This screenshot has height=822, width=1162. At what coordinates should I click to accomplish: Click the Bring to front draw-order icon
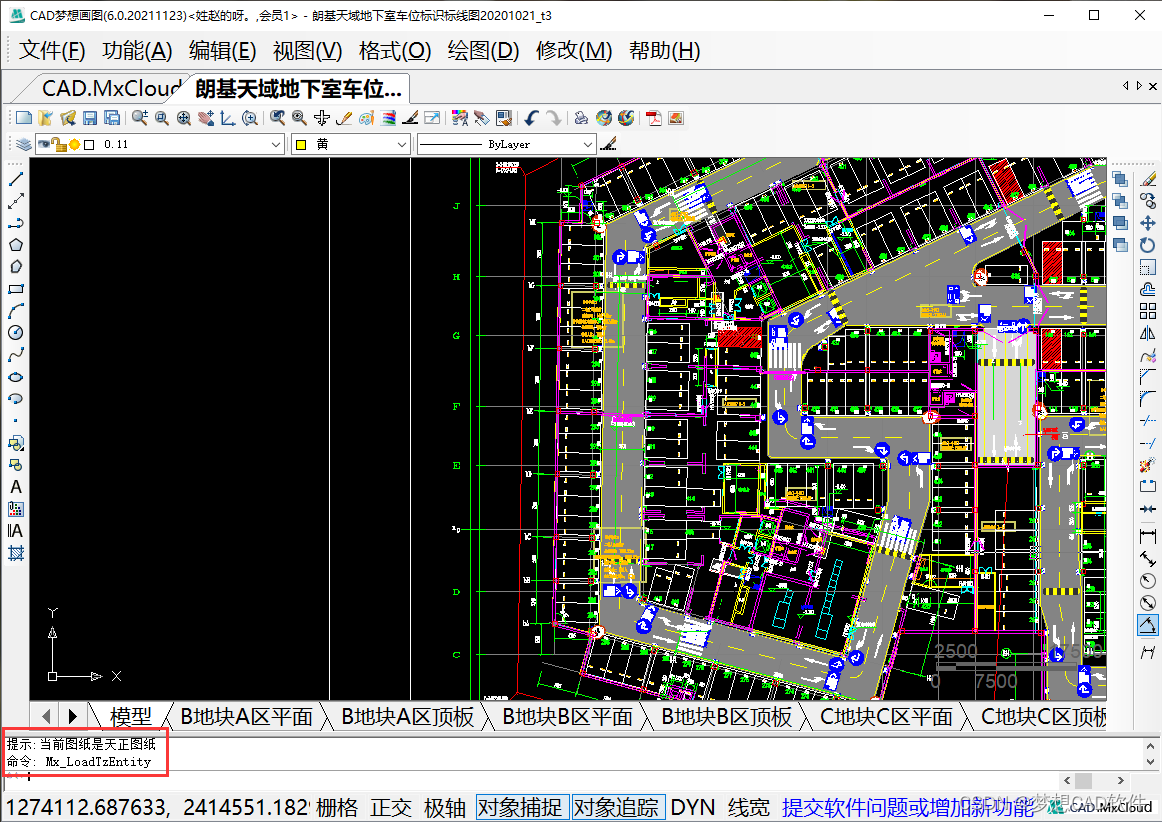pos(1120,179)
